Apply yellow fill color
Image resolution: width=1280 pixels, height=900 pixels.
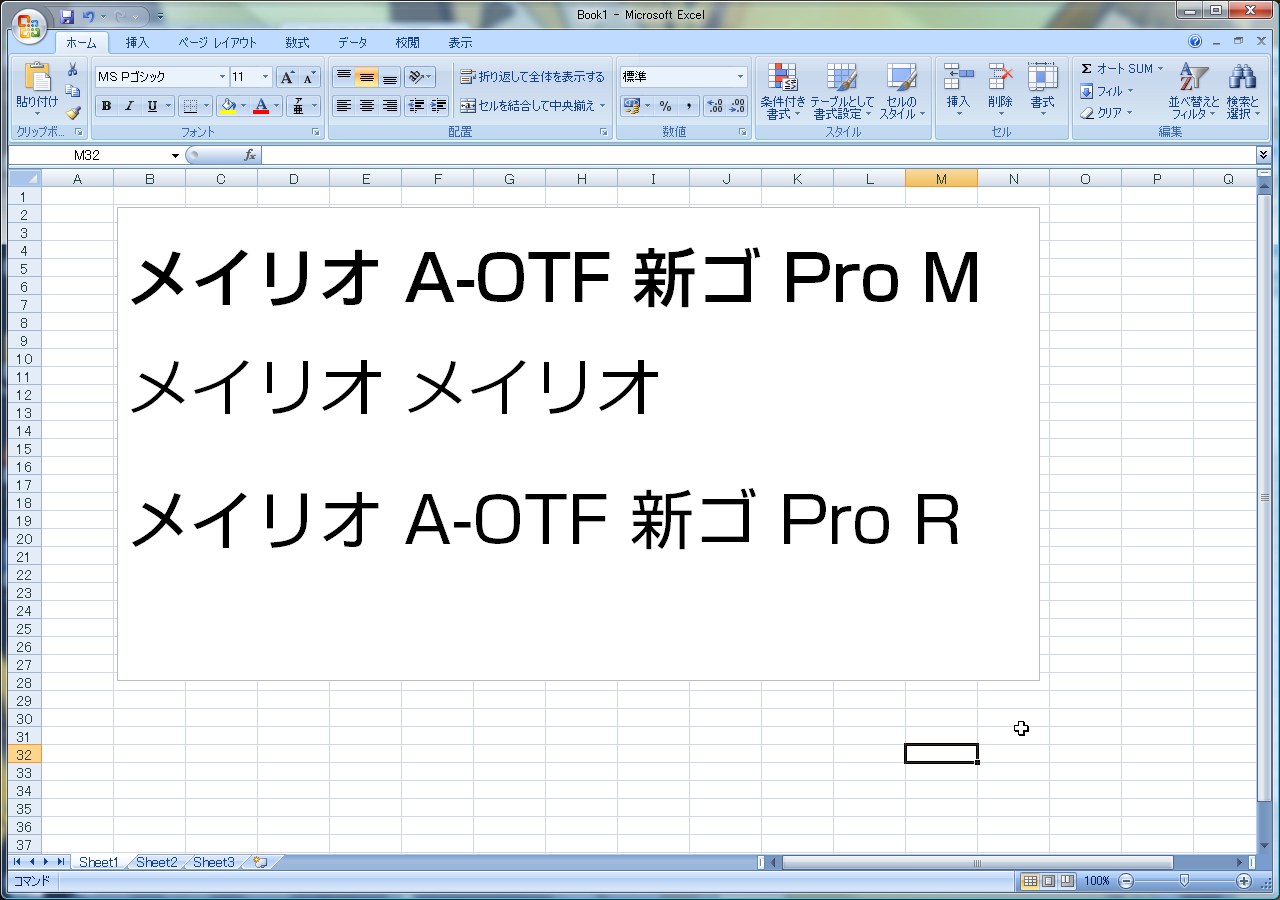(228, 106)
